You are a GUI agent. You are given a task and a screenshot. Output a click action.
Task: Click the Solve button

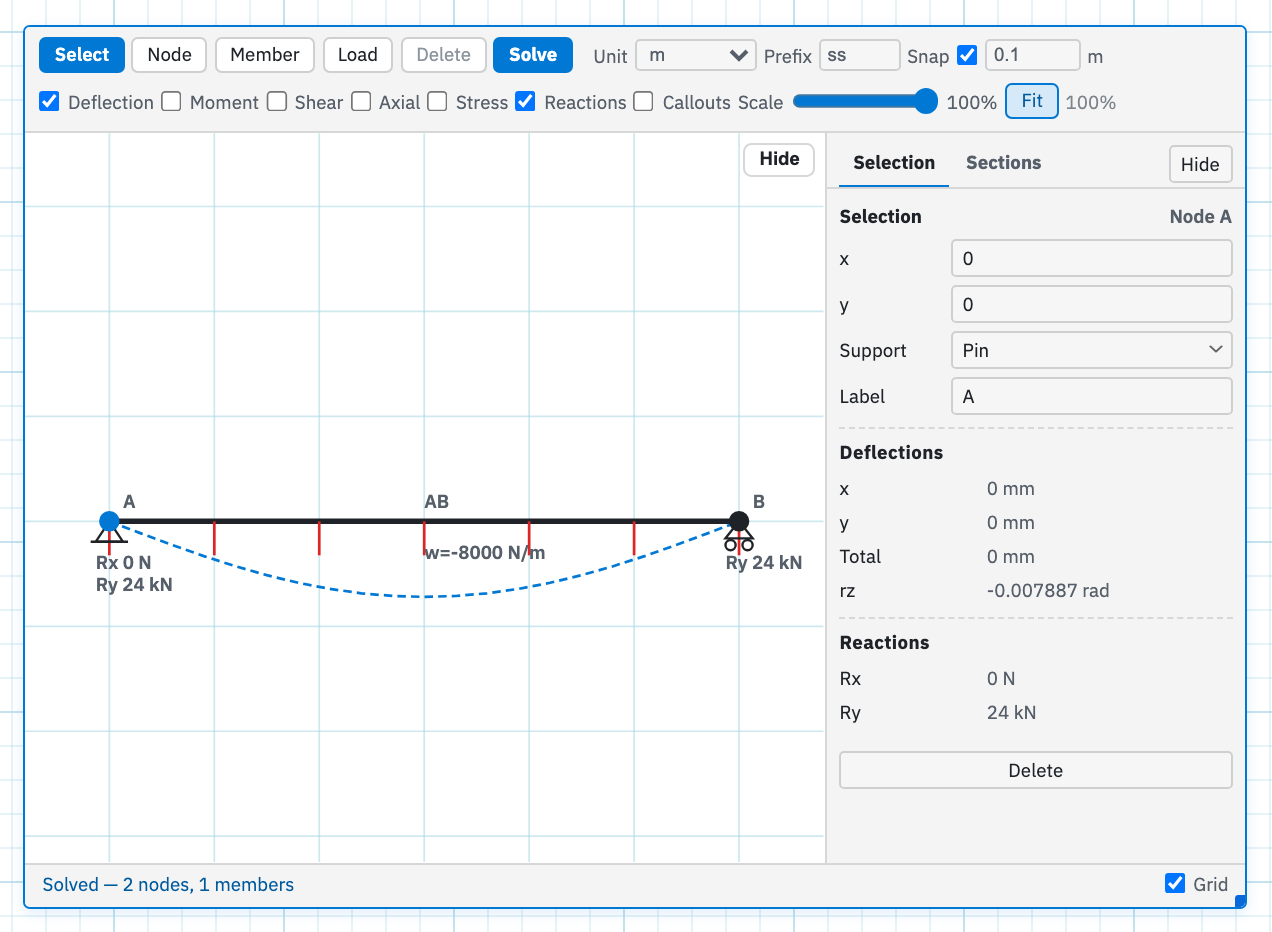tap(533, 55)
